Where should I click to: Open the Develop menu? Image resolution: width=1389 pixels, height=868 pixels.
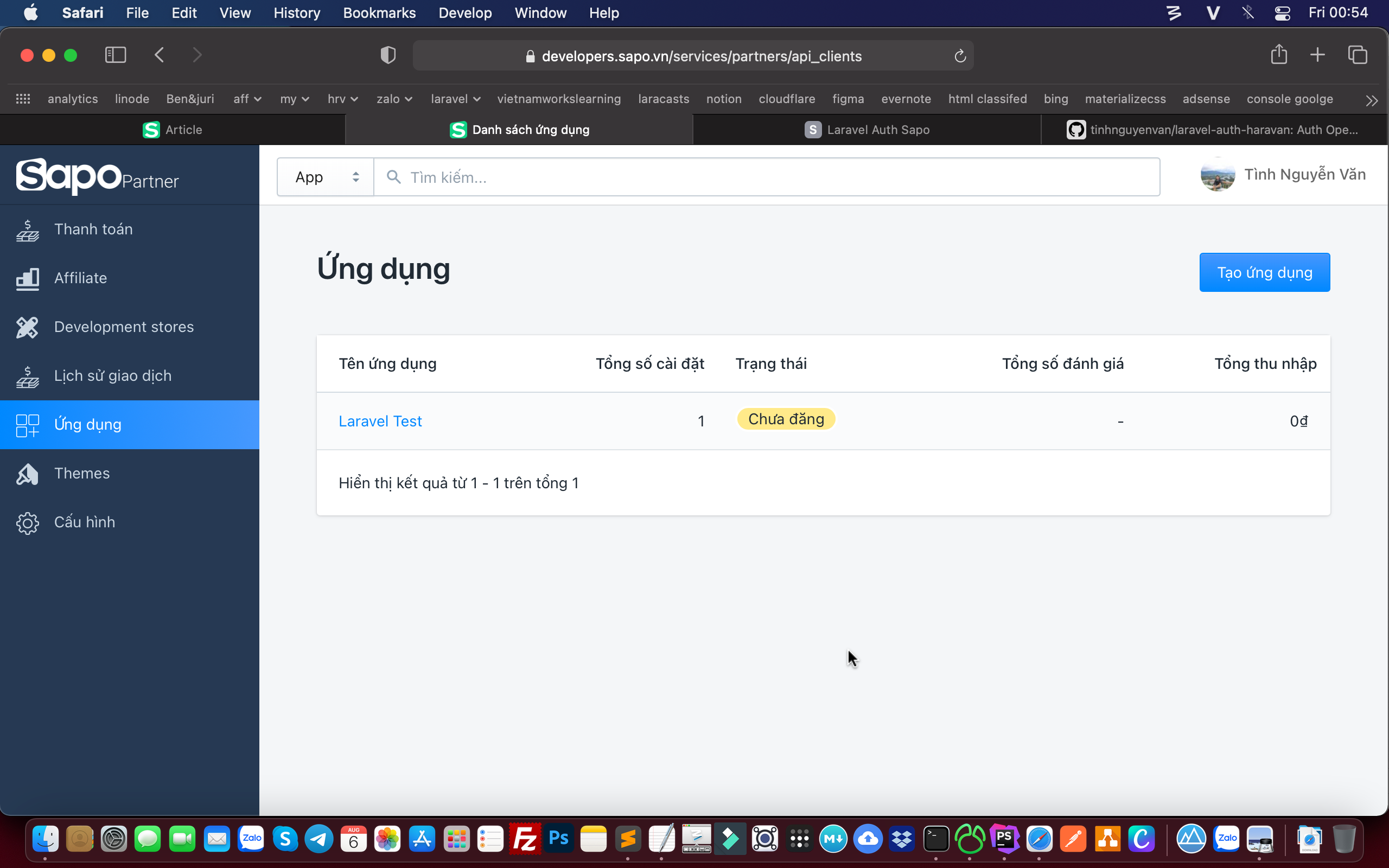(x=465, y=12)
